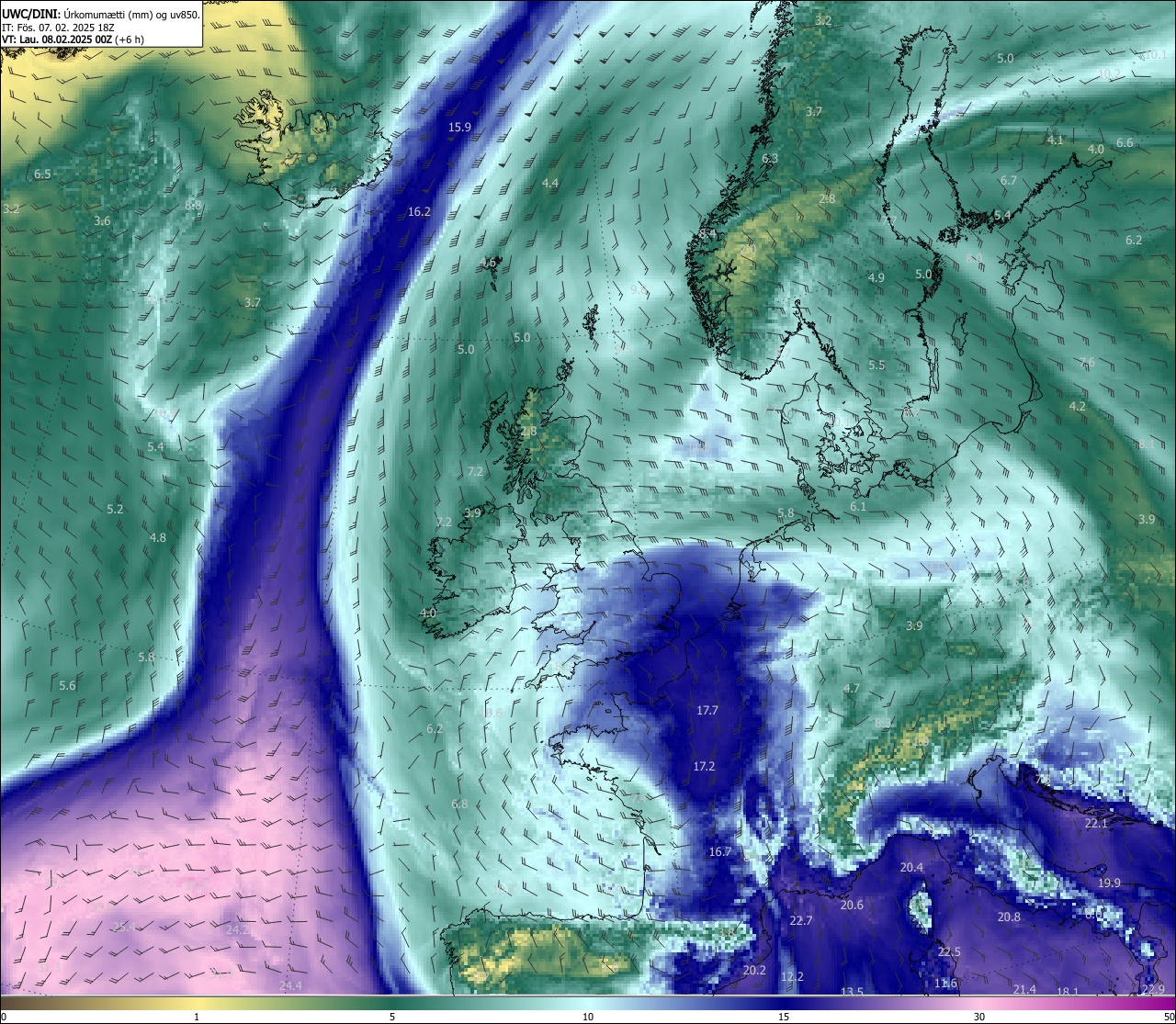Click the 13.5 value label

point(852,992)
